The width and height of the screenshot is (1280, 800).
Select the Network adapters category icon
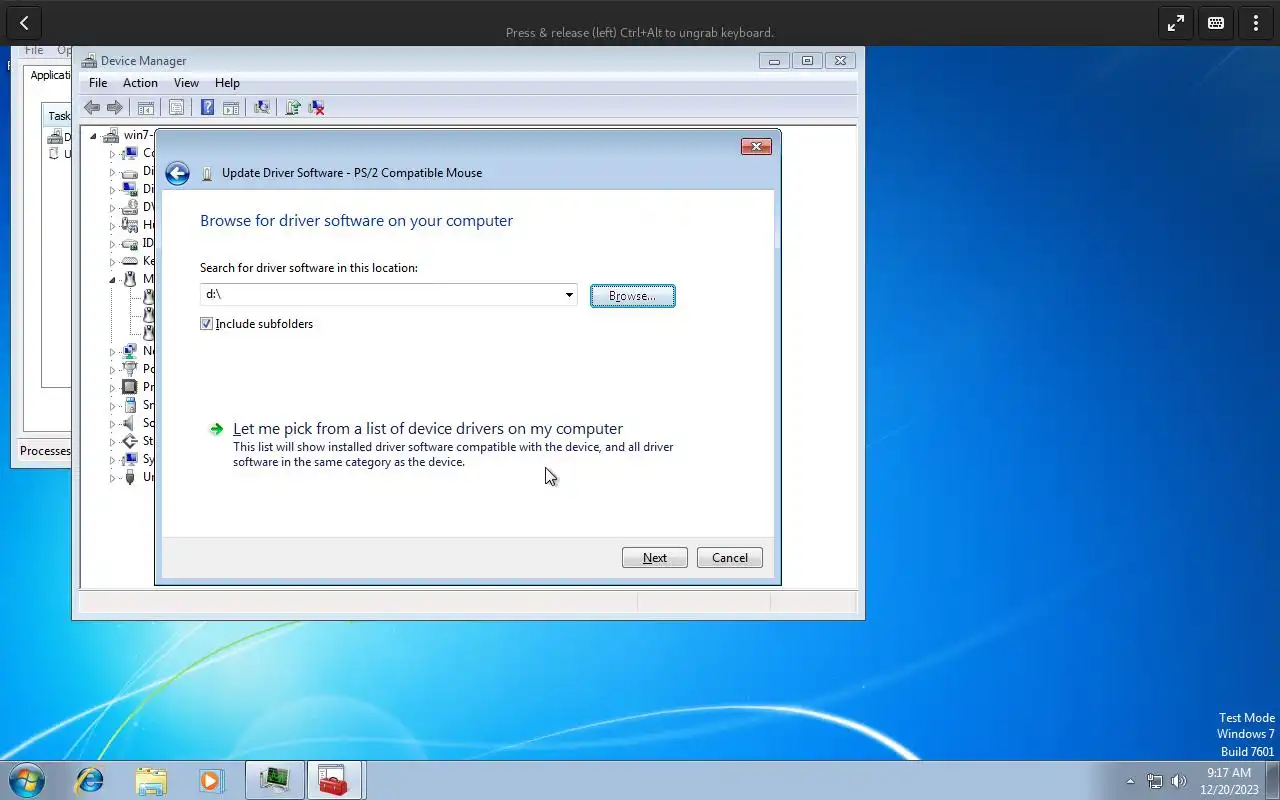coord(129,351)
